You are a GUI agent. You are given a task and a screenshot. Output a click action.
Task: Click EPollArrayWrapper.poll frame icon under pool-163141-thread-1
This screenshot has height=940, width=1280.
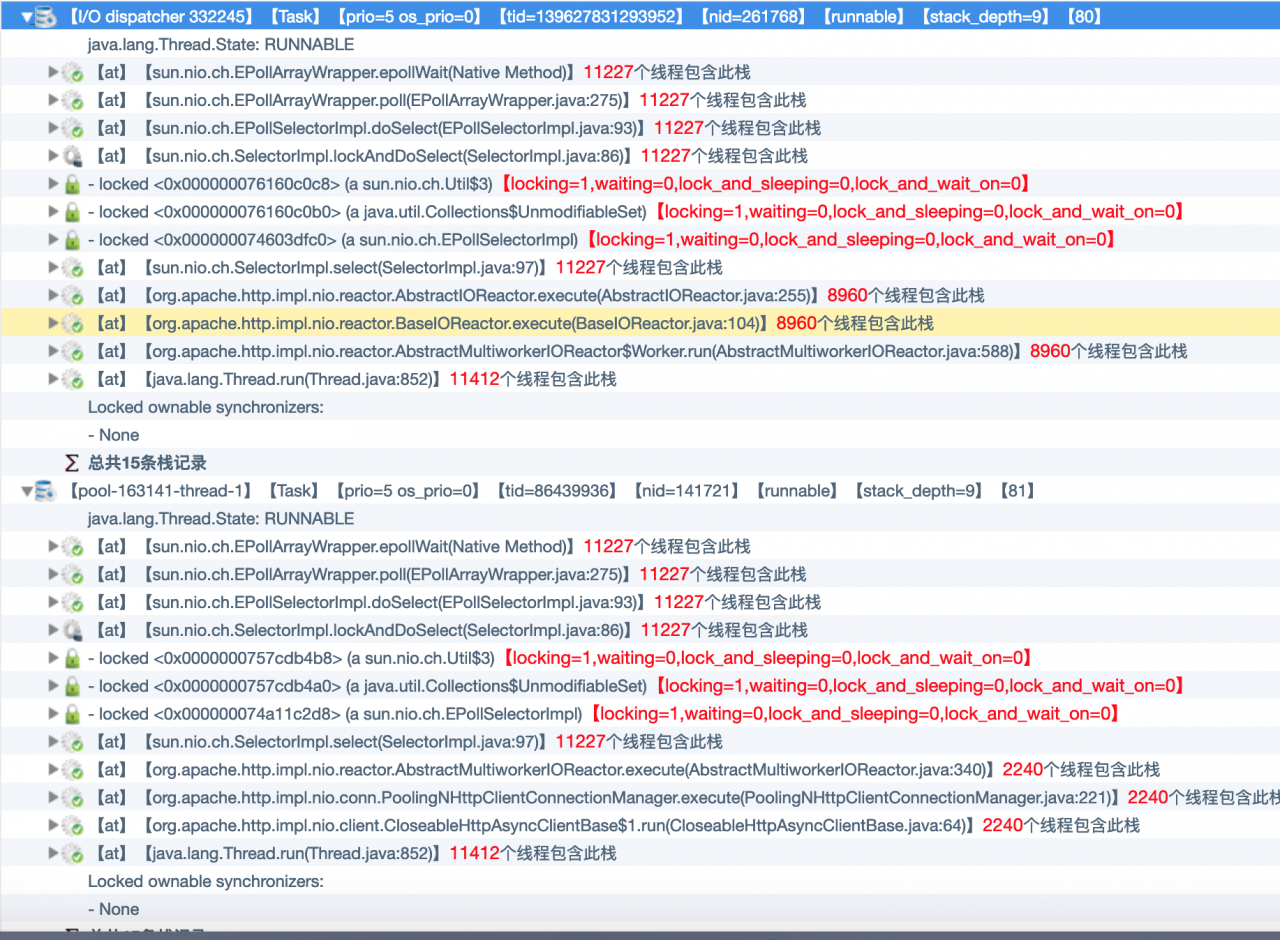(x=72, y=575)
